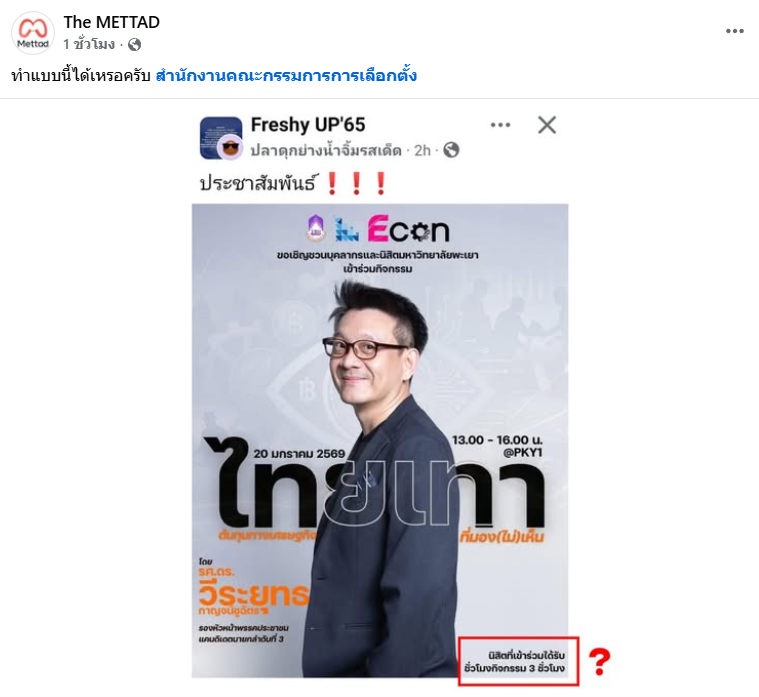Click the orange speaker name วีระยุทธ

point(254,594)
